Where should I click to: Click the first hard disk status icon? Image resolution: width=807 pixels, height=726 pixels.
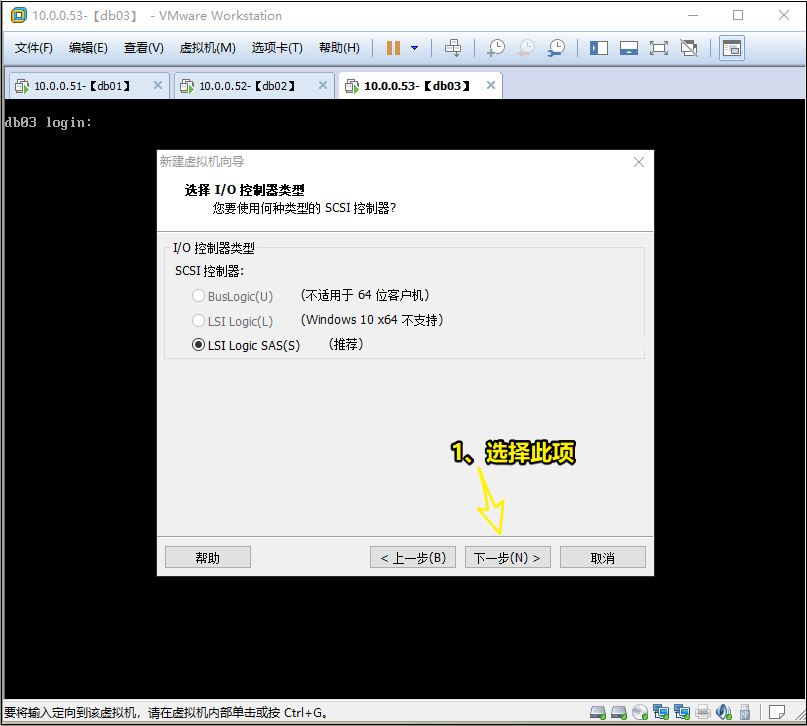[598, 713]
